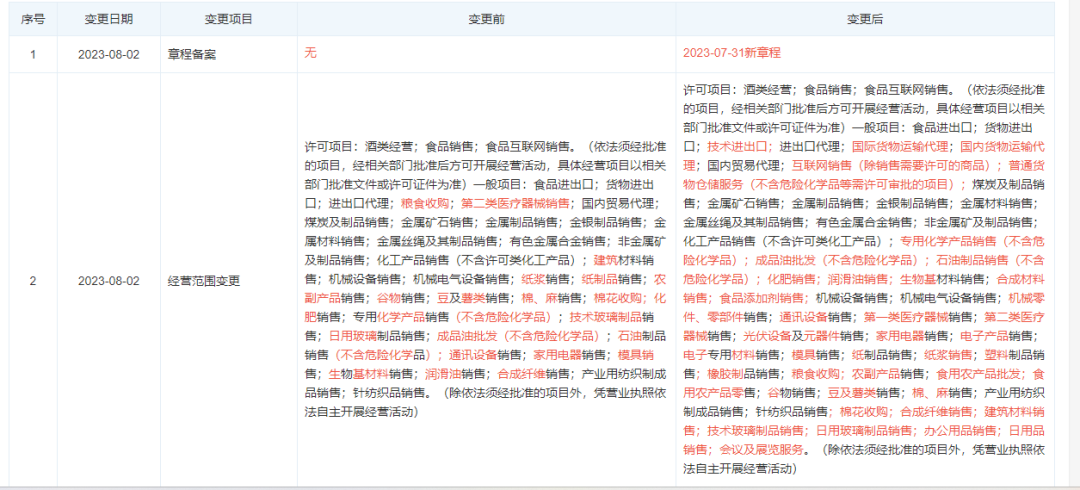Image resolution: width=1080 pixels, height=490 pixels.
Task: Click 许可项目 at start of 变更后 text
Action: pyautogui.click(x=708, y=90)
